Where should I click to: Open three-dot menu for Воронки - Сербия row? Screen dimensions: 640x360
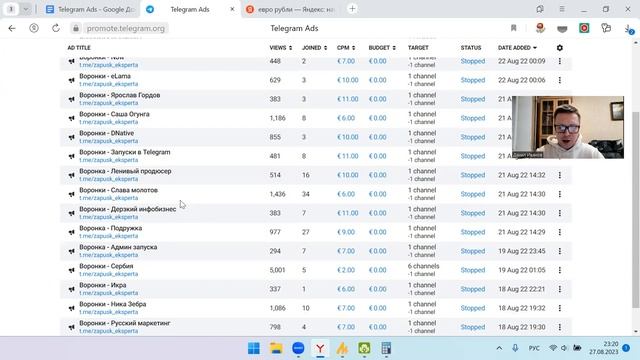pos(560,270)
